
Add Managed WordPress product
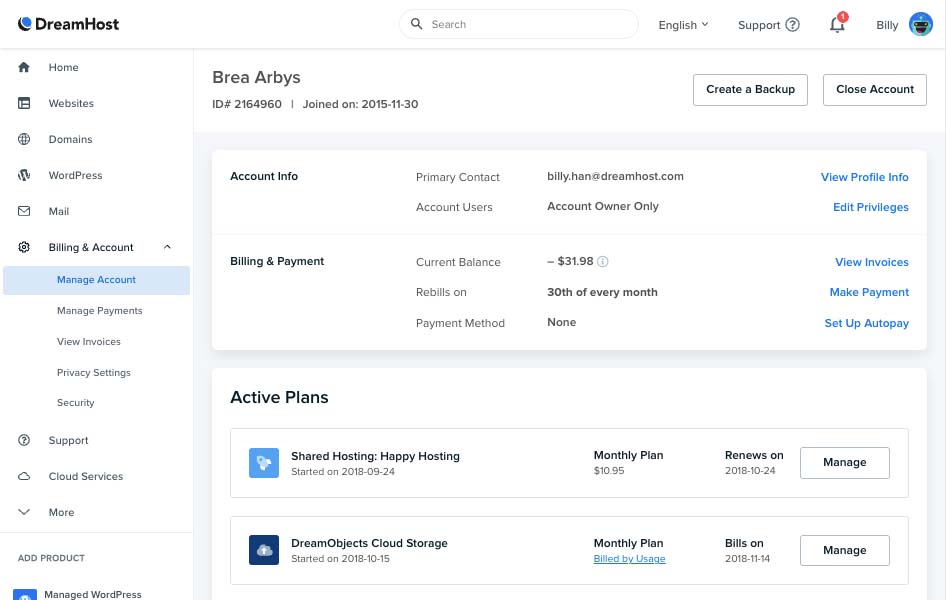(93, 595)
